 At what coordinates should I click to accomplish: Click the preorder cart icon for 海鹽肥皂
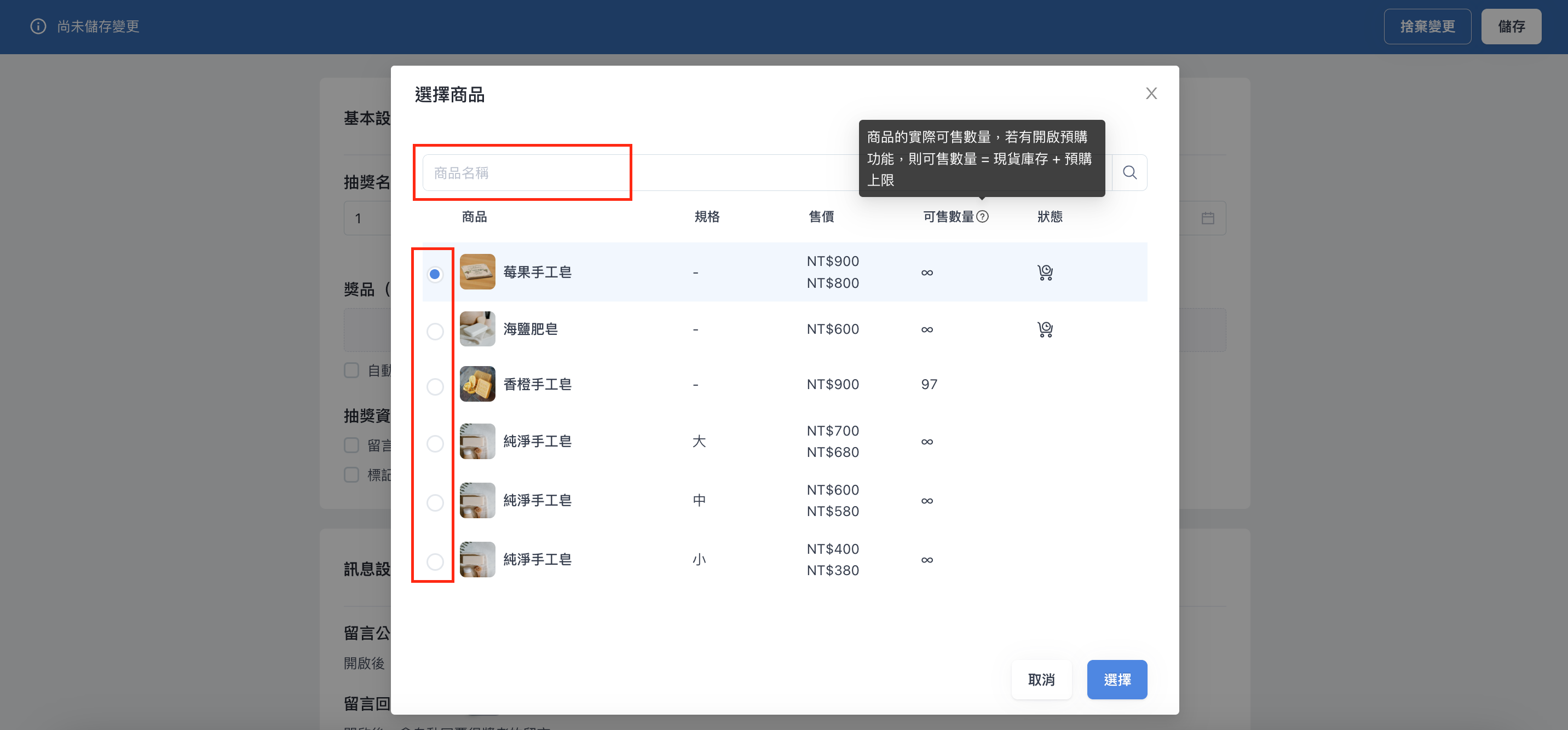pyautogui.click(x=1045, y=329)
